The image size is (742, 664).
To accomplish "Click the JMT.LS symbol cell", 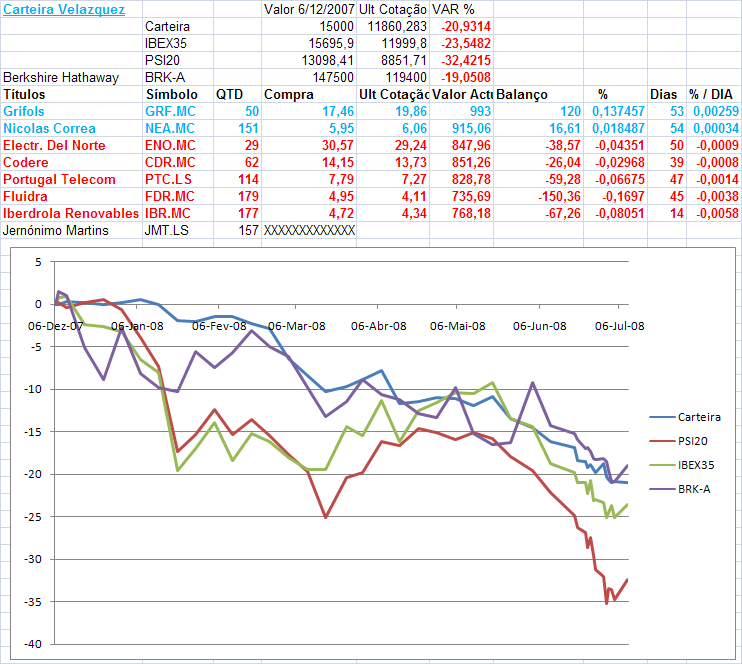I will [x=178, y=231].
